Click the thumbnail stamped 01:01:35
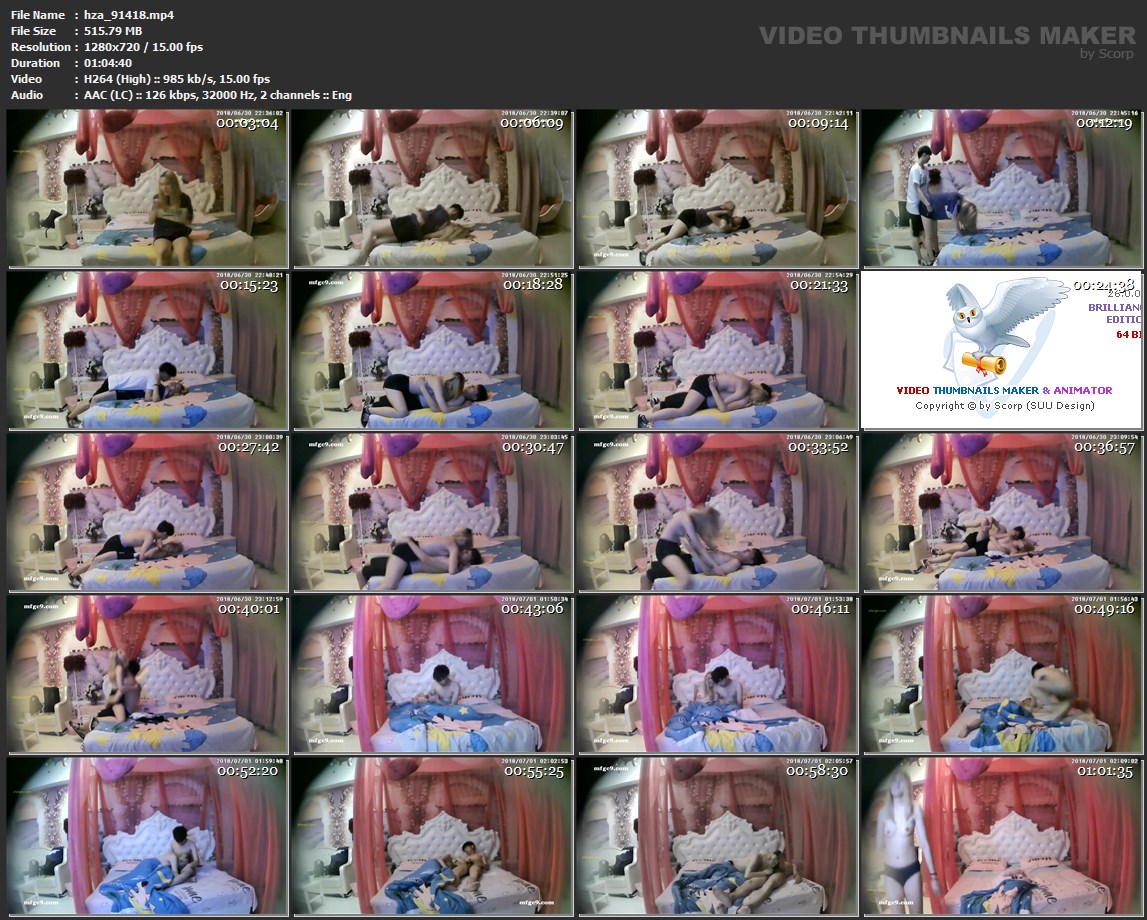Viewport: 1147px width, 920px height. (x=1002, y=837)
